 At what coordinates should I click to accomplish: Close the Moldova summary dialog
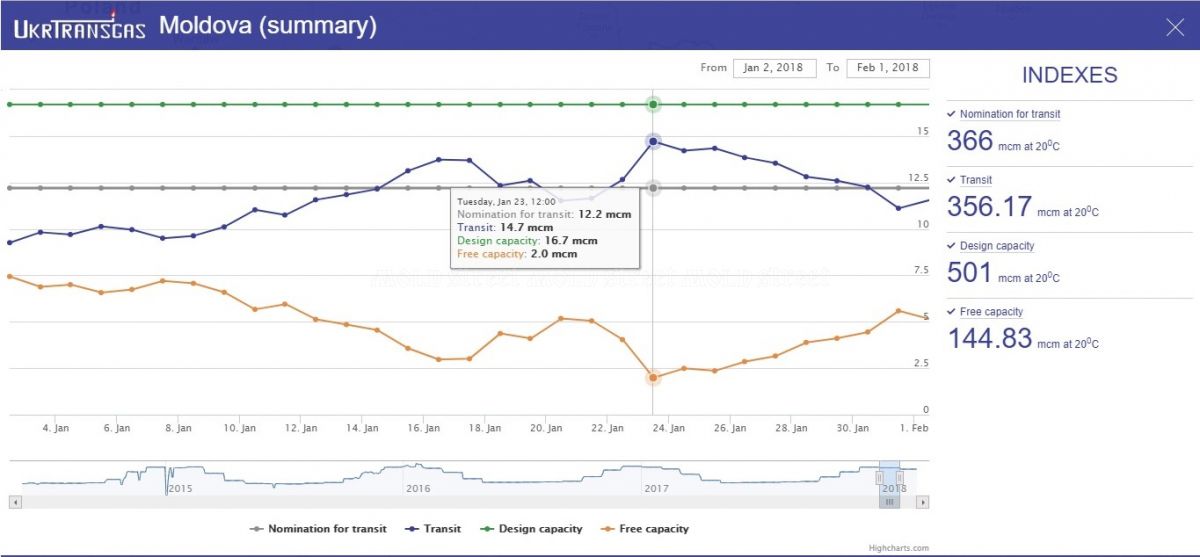pos(1175,27)
